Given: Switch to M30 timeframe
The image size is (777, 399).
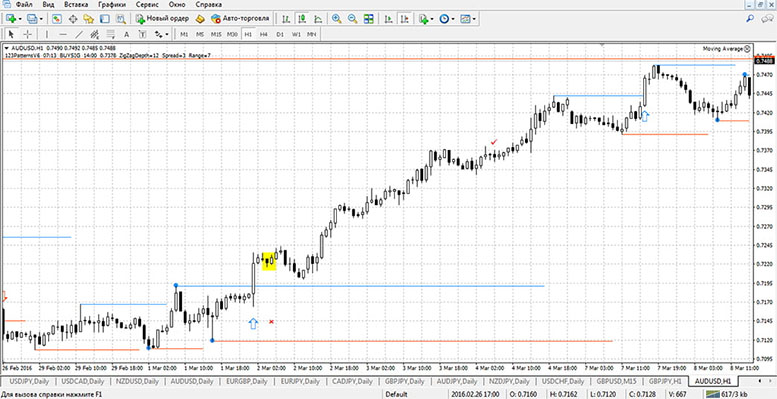Looking at the screenshot, I should tap(232, 34).
